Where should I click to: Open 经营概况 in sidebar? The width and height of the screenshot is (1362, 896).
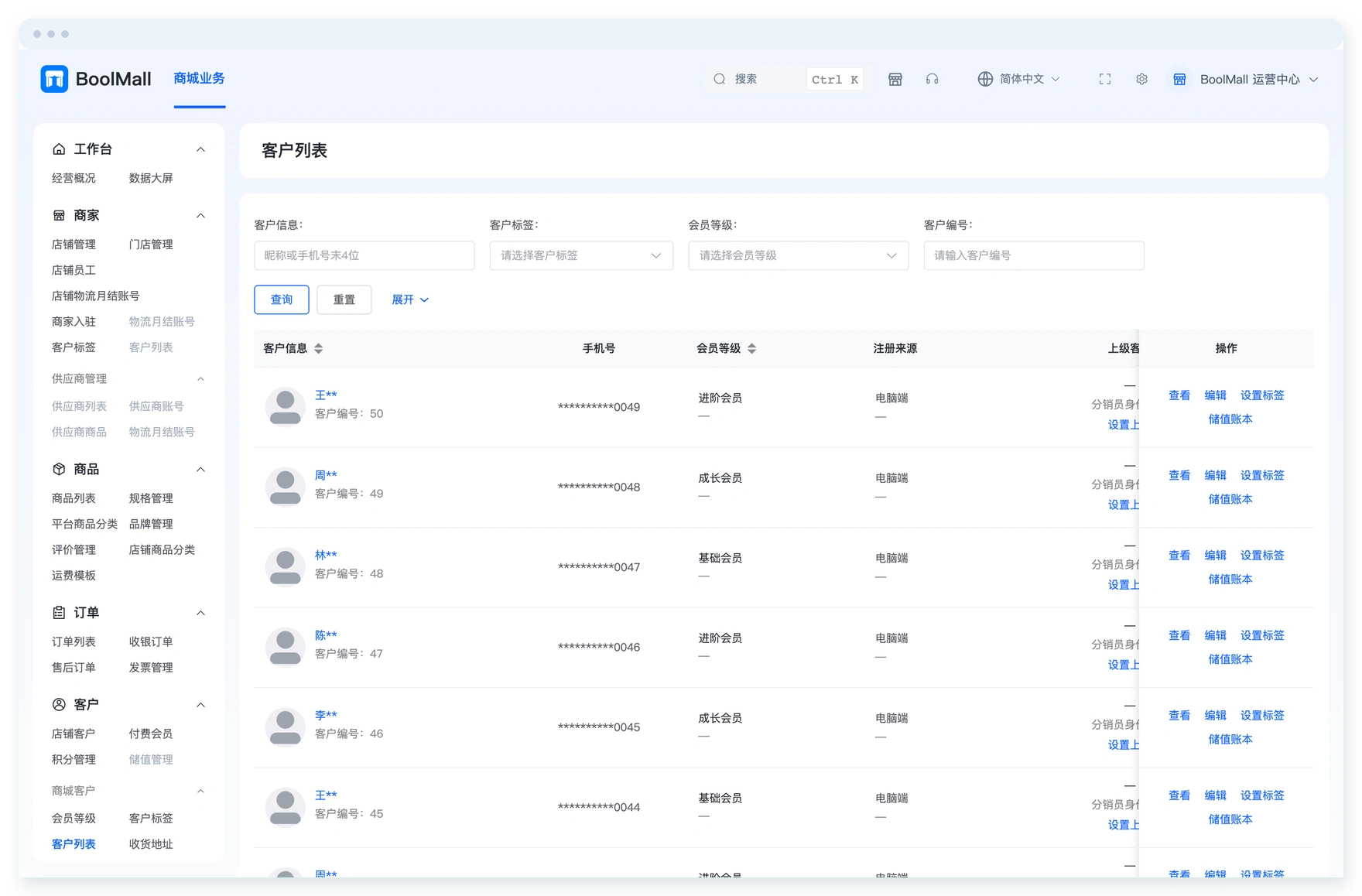point(74,178)
